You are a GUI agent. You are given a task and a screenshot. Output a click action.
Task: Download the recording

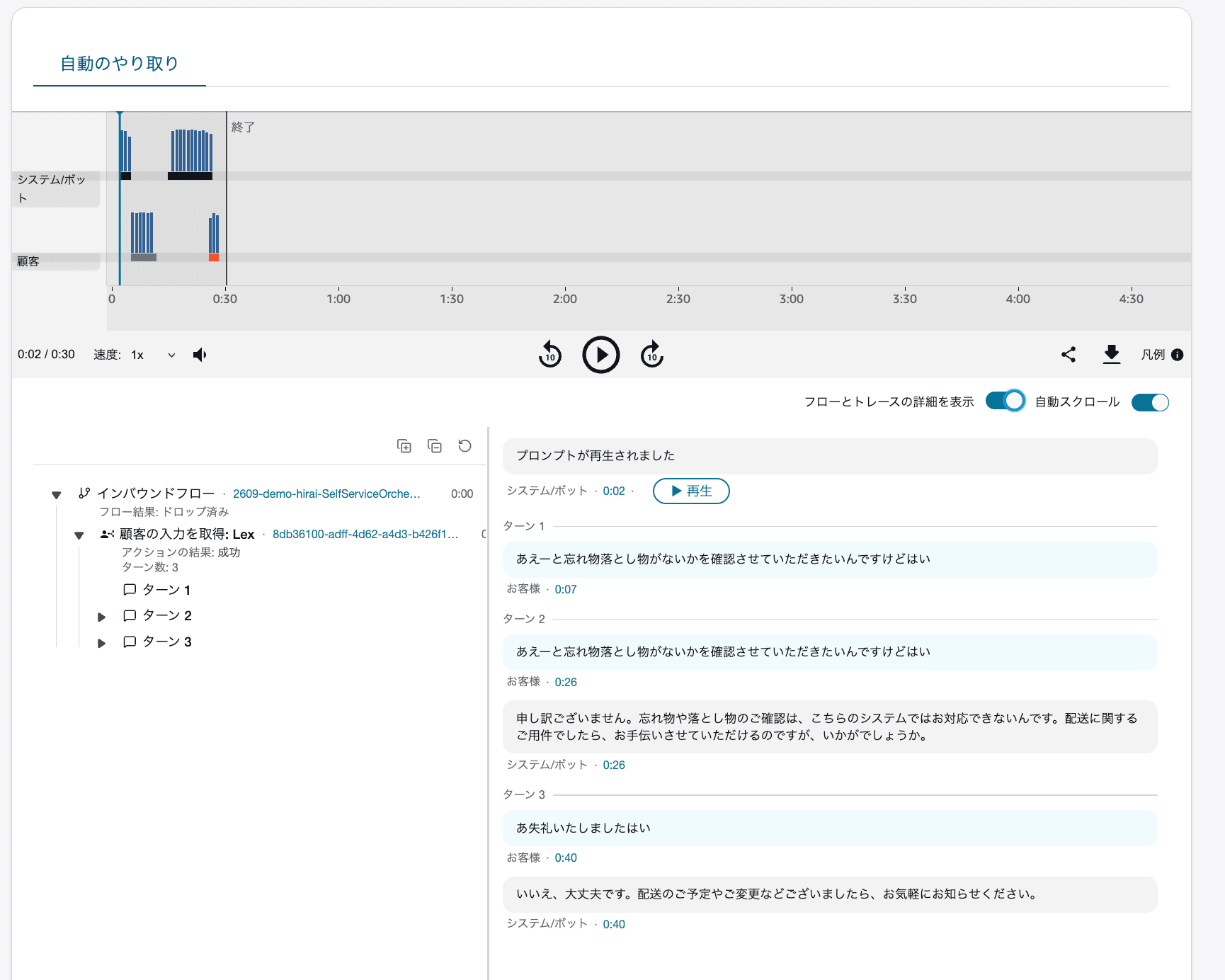point(1112,355)
